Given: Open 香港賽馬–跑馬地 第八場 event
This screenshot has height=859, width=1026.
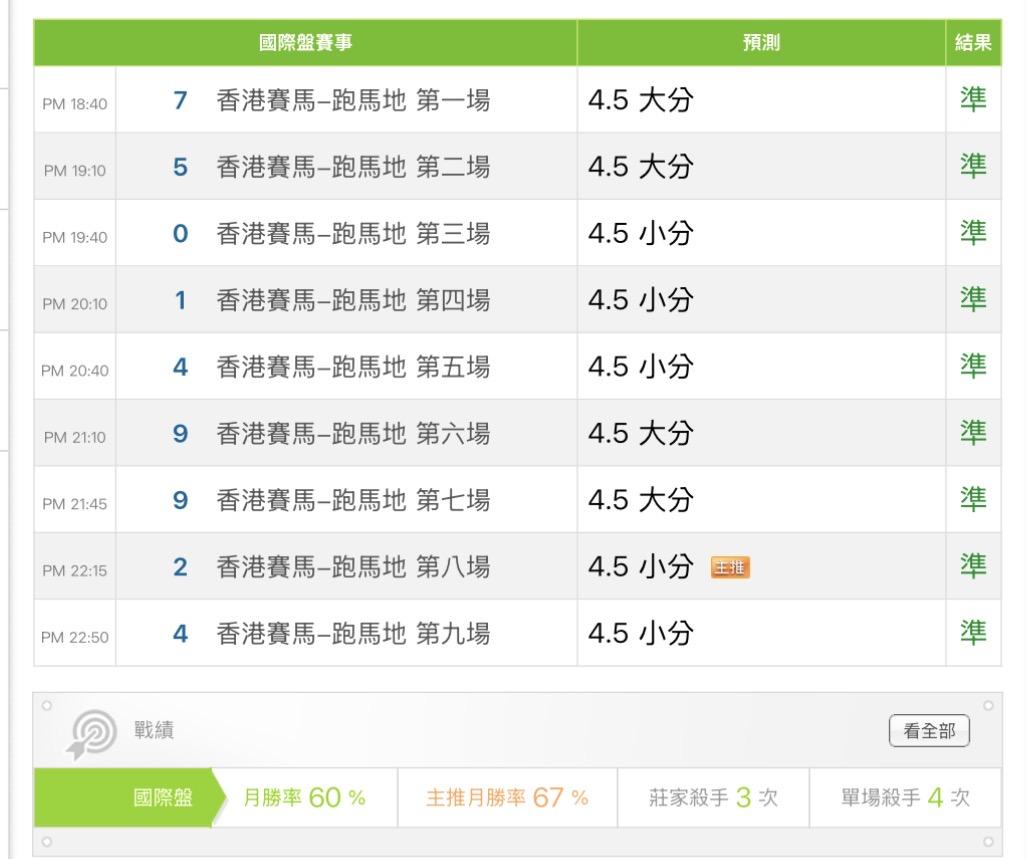Looking at the screenshot, I should [x=352, y=567].
